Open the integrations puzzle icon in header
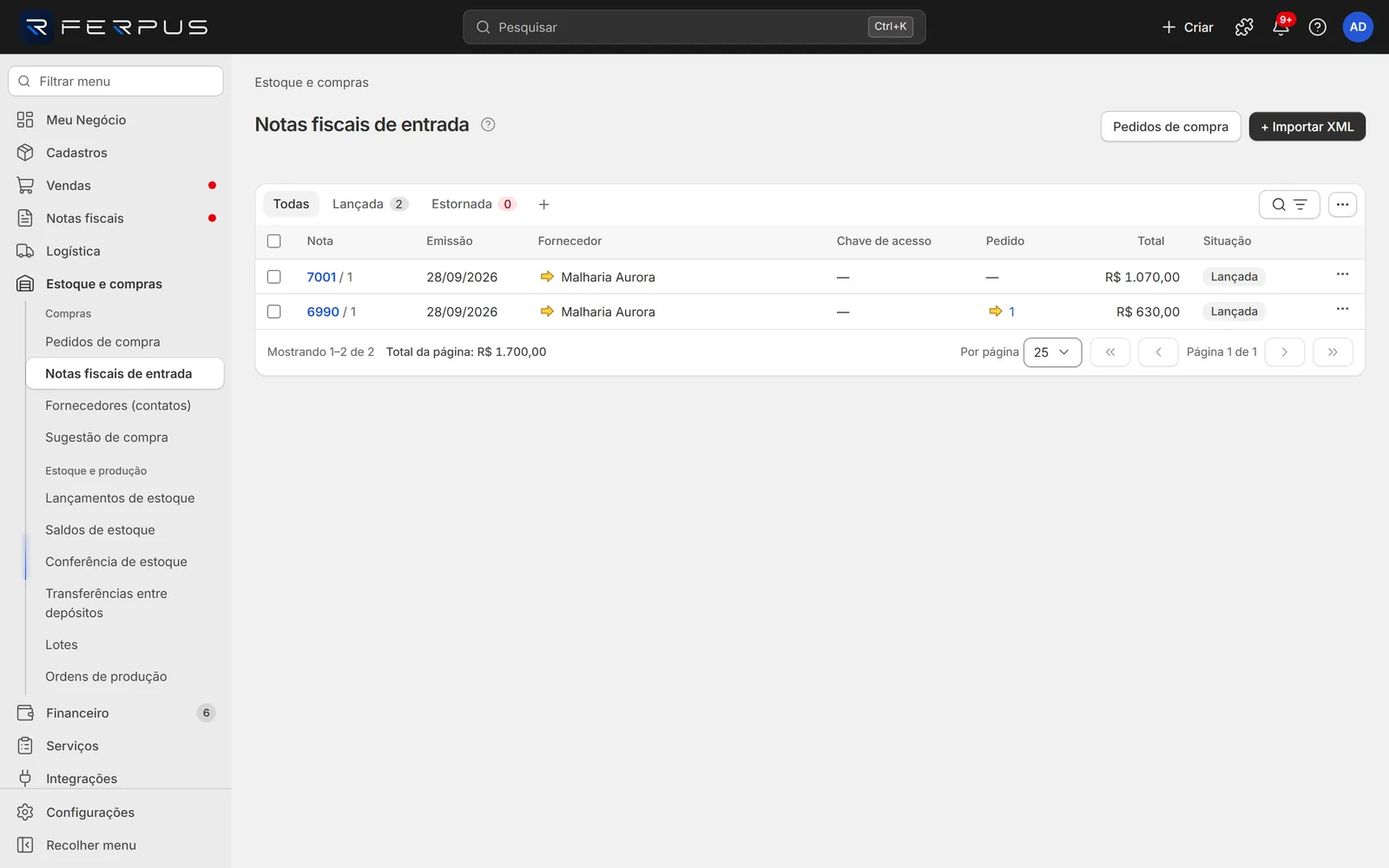Viewport: 1389px width, 868px height. [1244, 27]
